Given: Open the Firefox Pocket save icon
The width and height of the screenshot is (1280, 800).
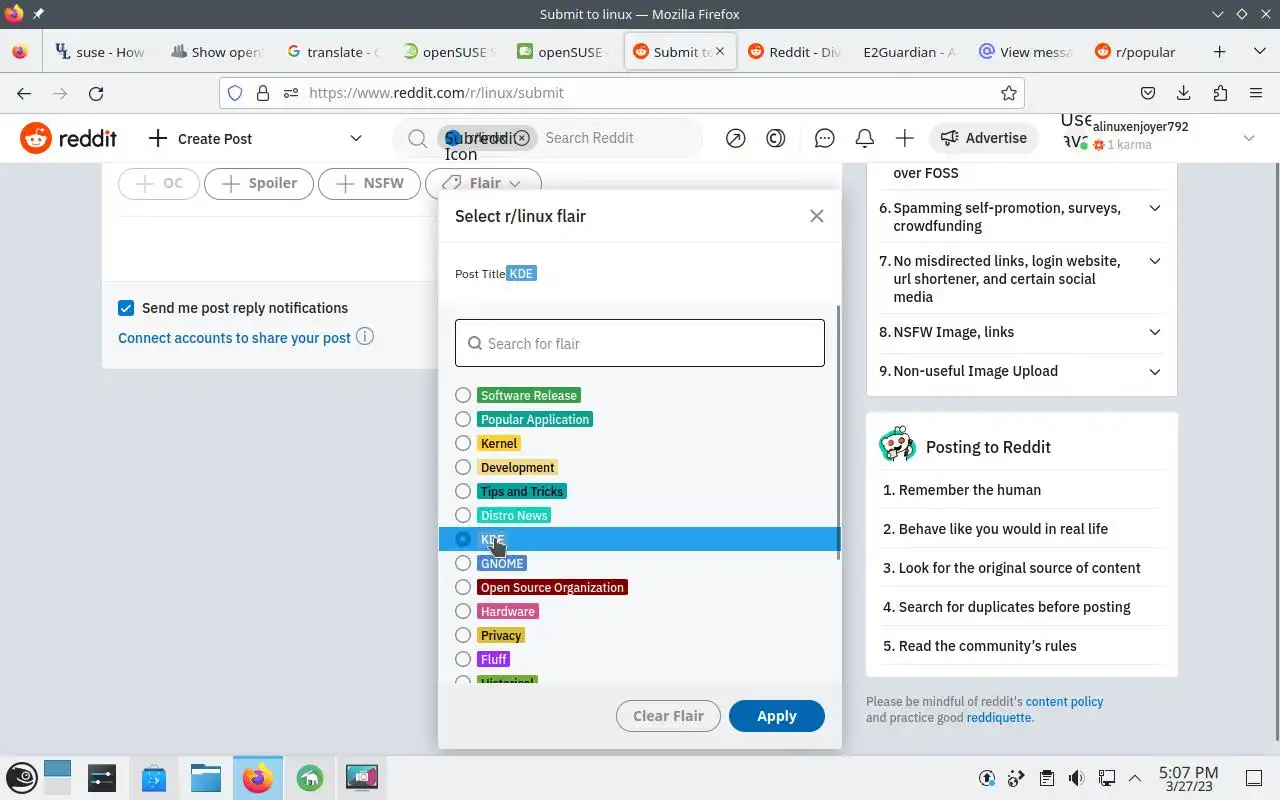Looking at the screenshot, I should click(x=1148, y=93).
